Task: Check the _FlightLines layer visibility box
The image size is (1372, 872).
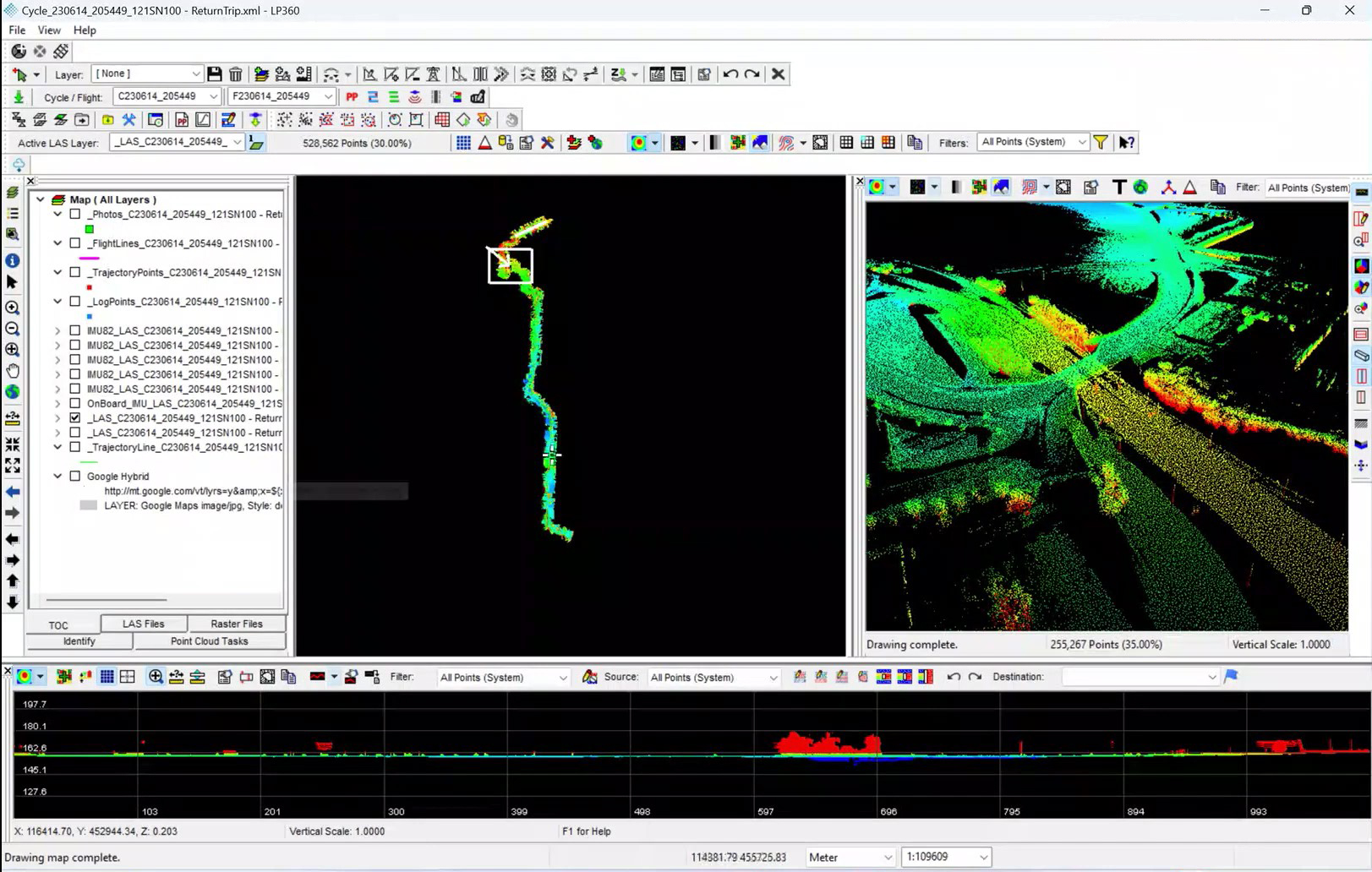Action: 75,243
